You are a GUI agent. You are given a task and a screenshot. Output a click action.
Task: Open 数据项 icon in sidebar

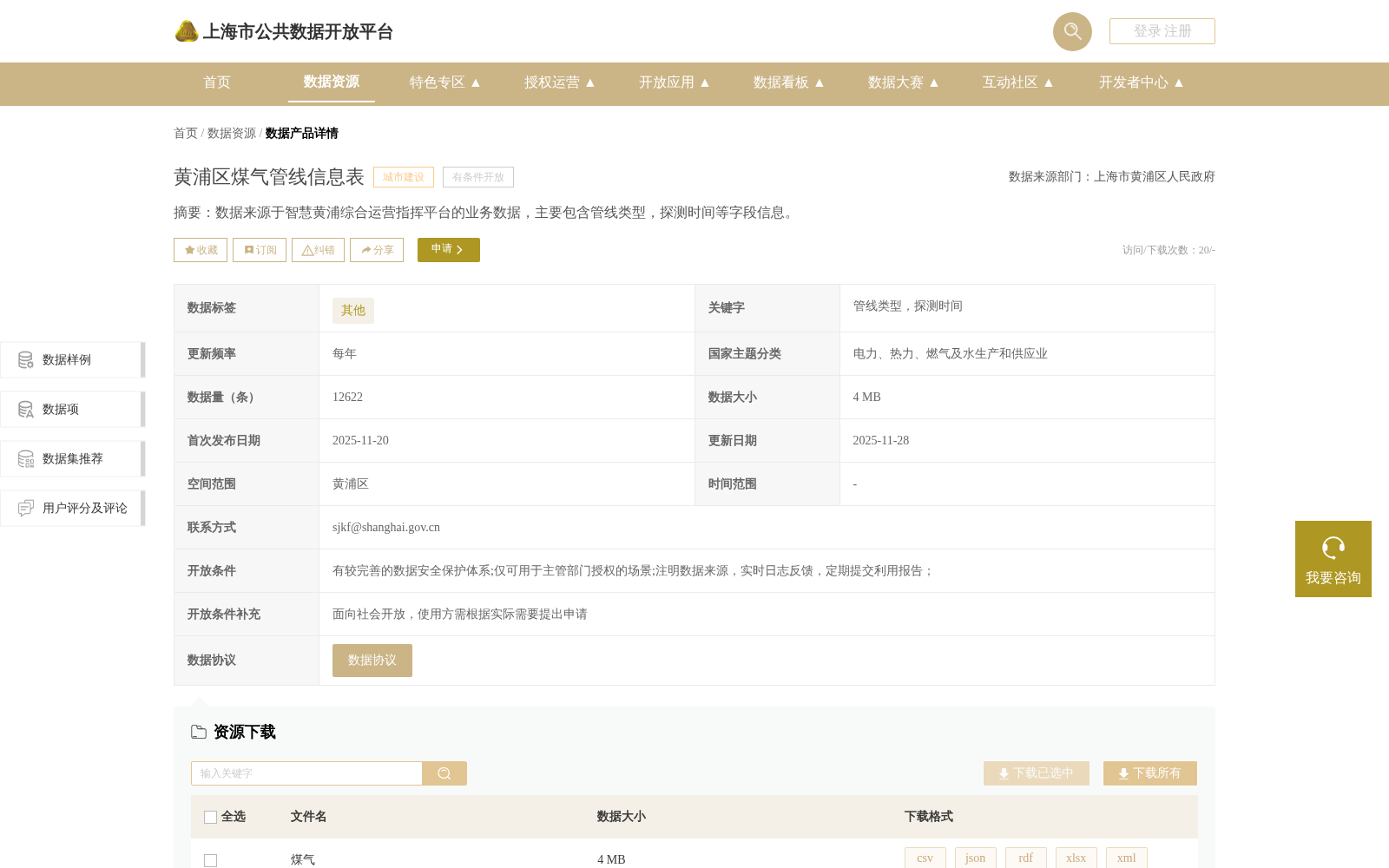(x=26, y=409)
